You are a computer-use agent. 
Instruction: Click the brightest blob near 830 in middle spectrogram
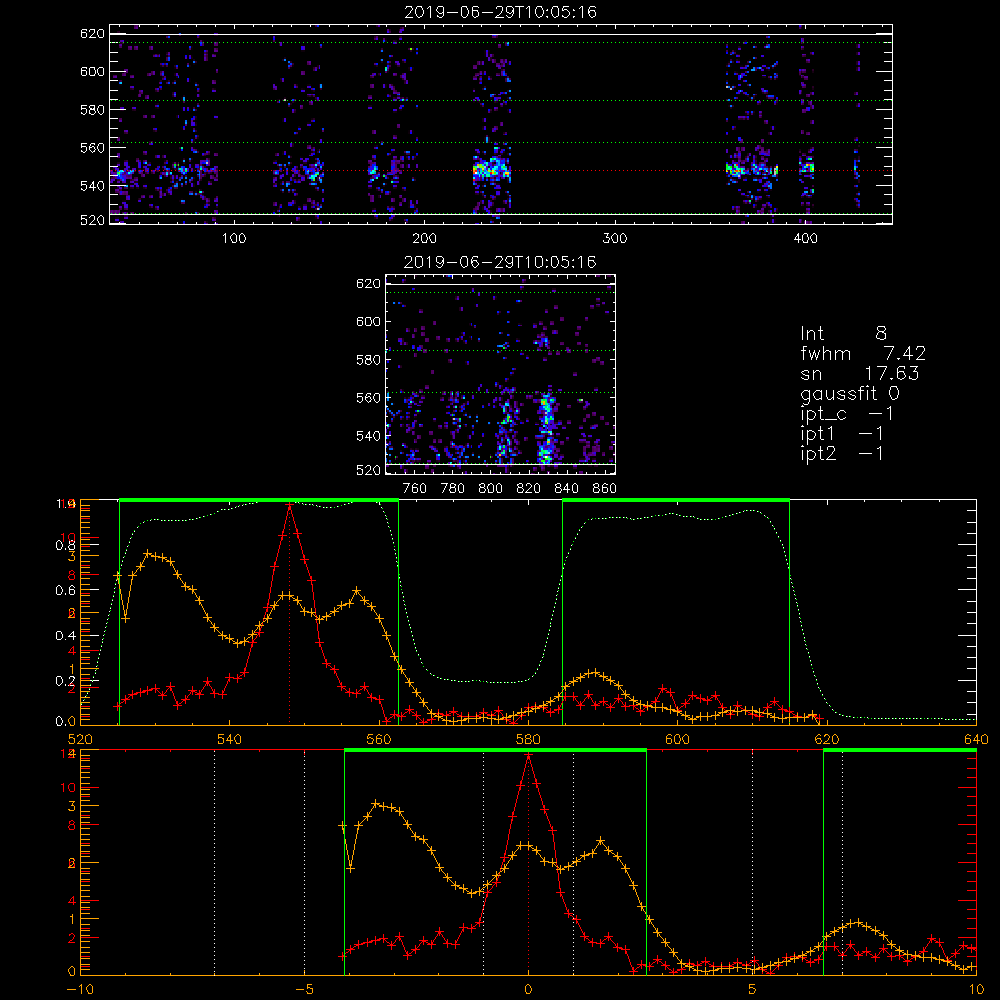pyautogui.click(x=545, y=427)
